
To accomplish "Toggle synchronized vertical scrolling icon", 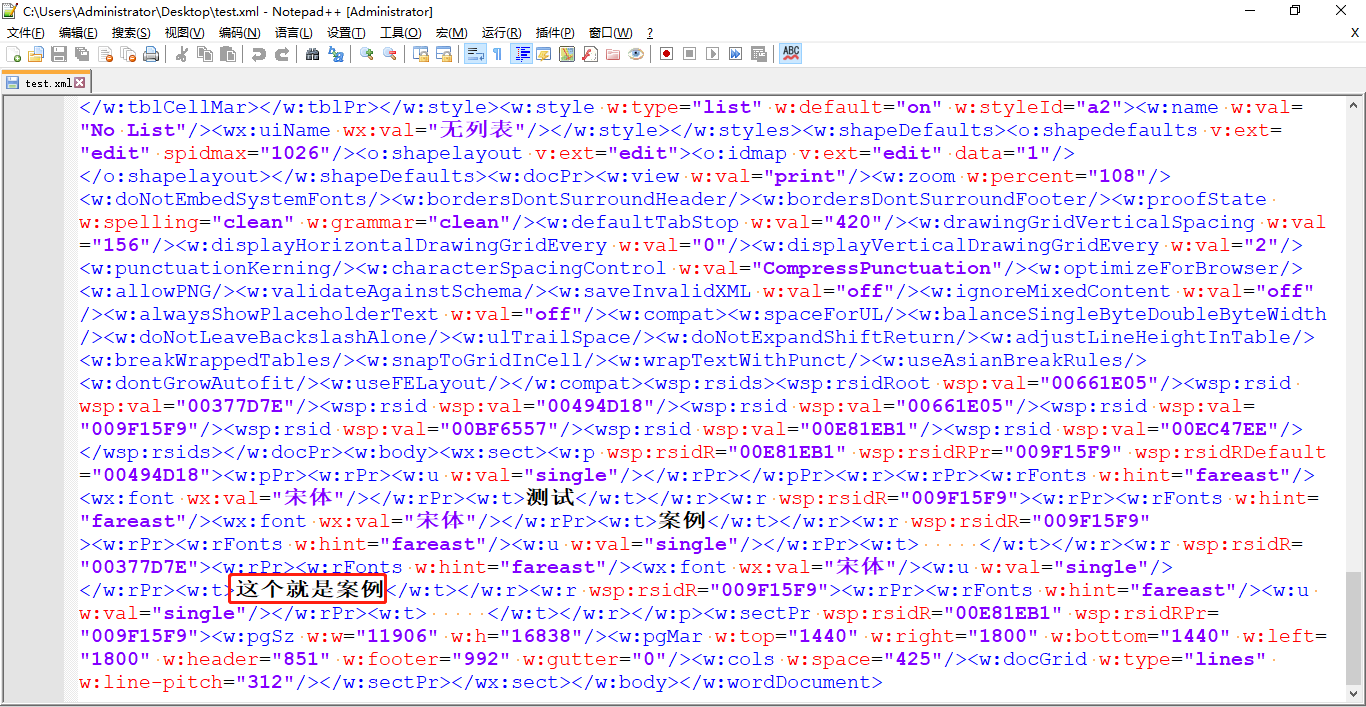I will coord(421,54).
